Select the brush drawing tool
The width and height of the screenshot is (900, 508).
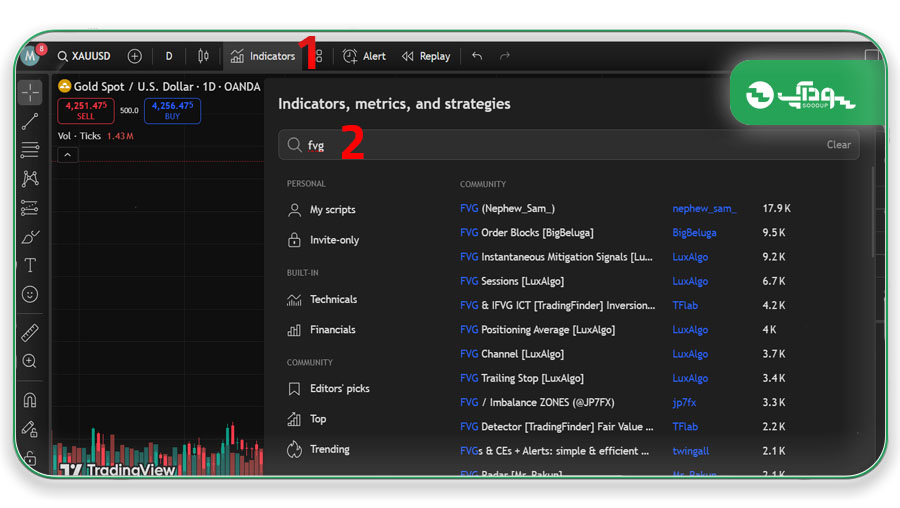click(30, 236)
